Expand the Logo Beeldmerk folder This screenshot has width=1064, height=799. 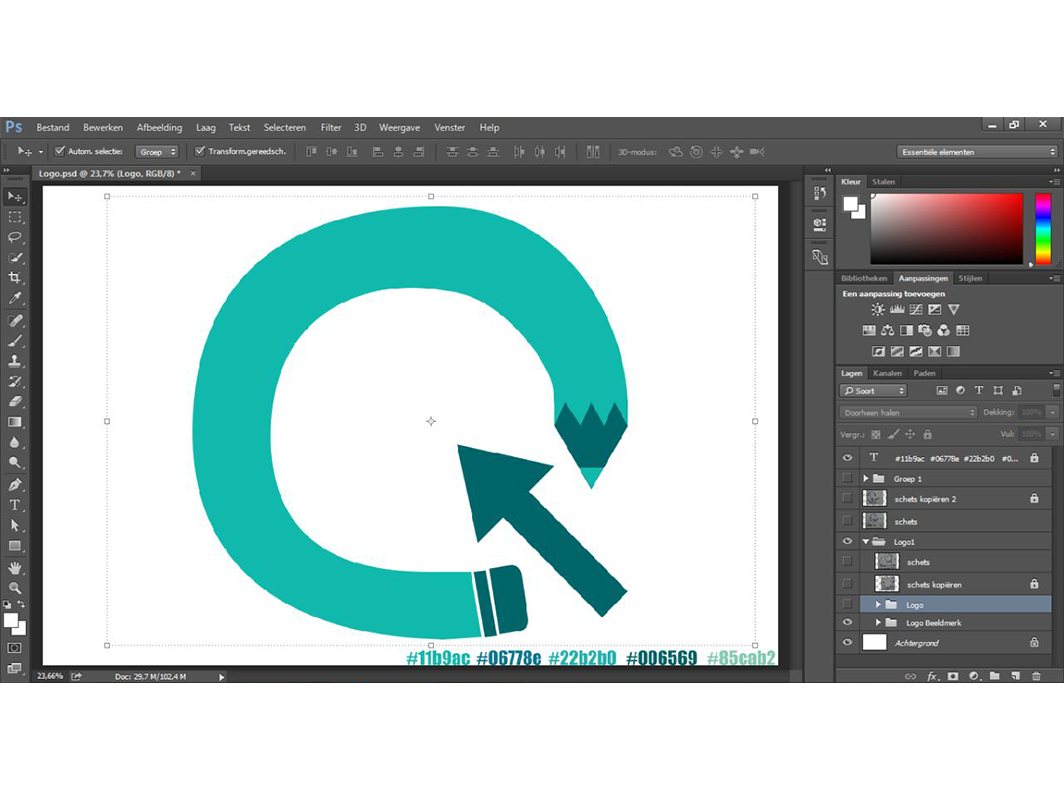click(x=878, y=623)
